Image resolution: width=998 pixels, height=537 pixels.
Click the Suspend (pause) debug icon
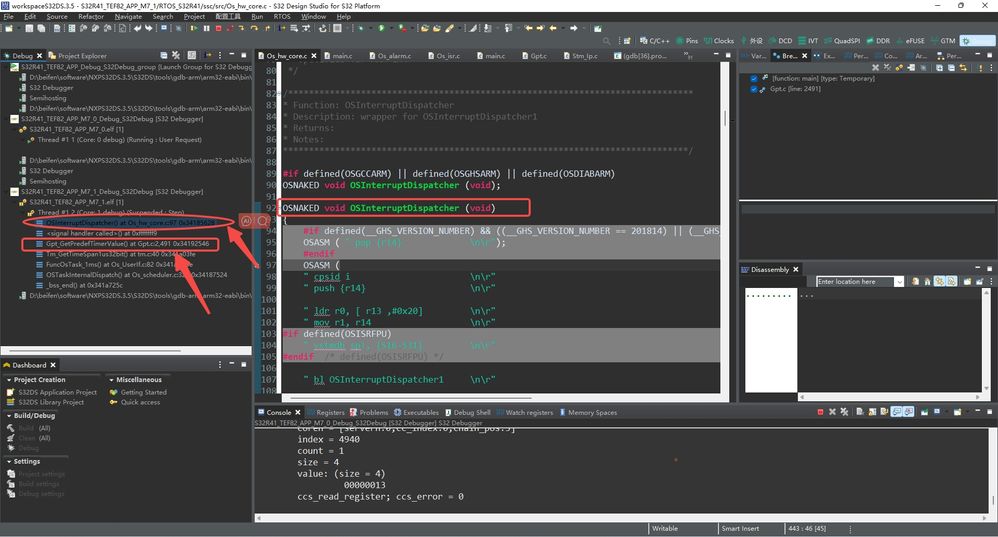(x=206, y=28)
